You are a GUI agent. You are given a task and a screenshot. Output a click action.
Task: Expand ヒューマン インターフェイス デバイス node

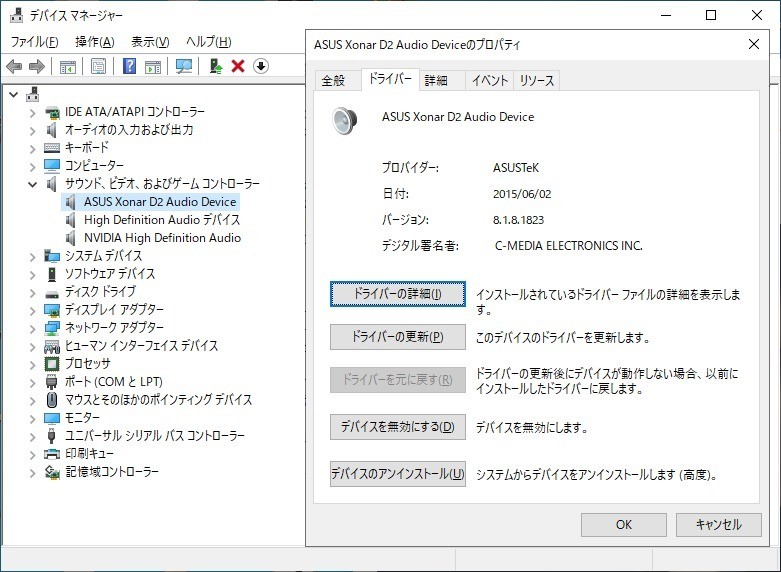[32, 346]
